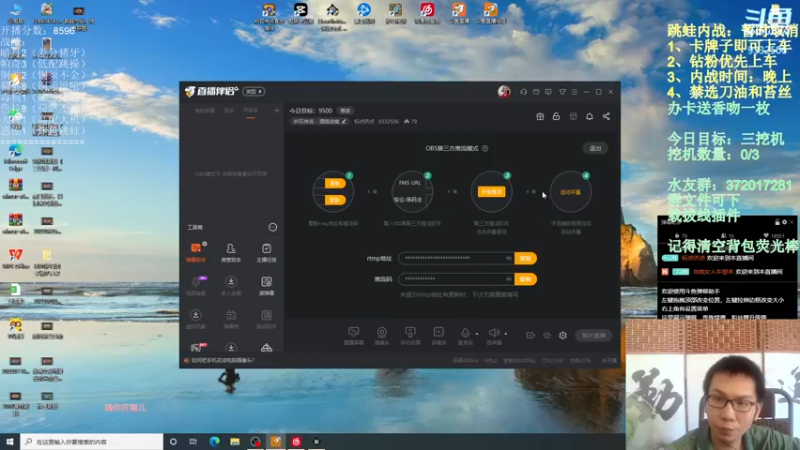The image size is (800, 450).
Task: Open the message bubble icon in title bar
Action: click(x=548, y=92)
